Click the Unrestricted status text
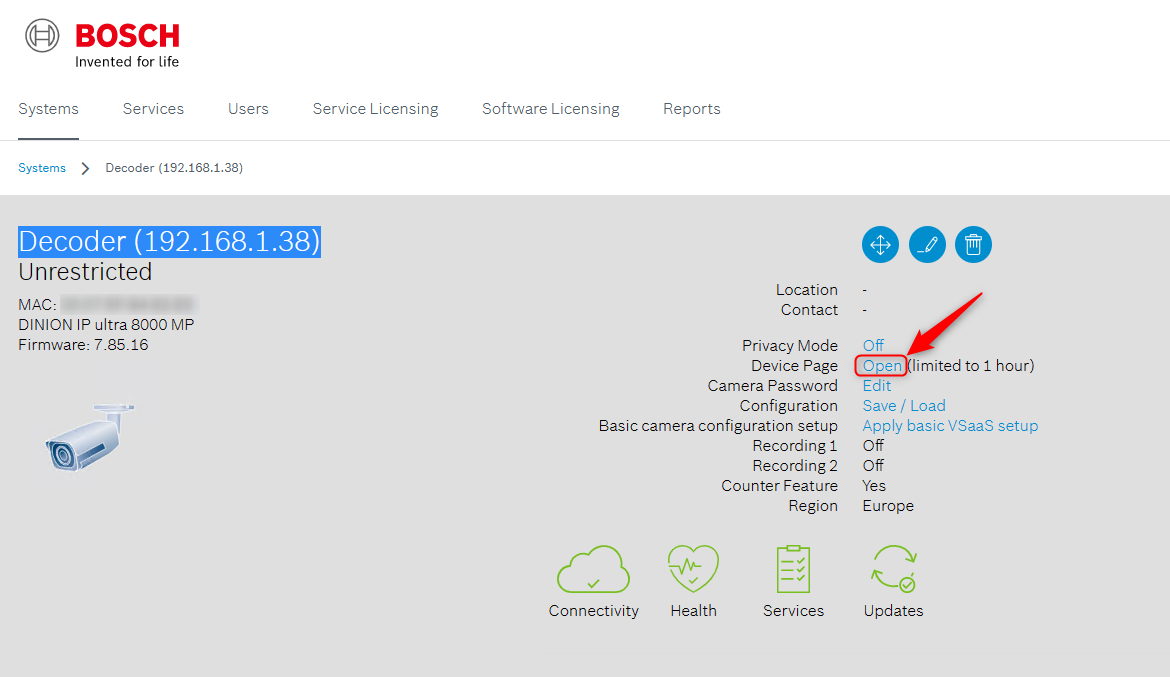The image size is (1170, 677). (85, 272)
